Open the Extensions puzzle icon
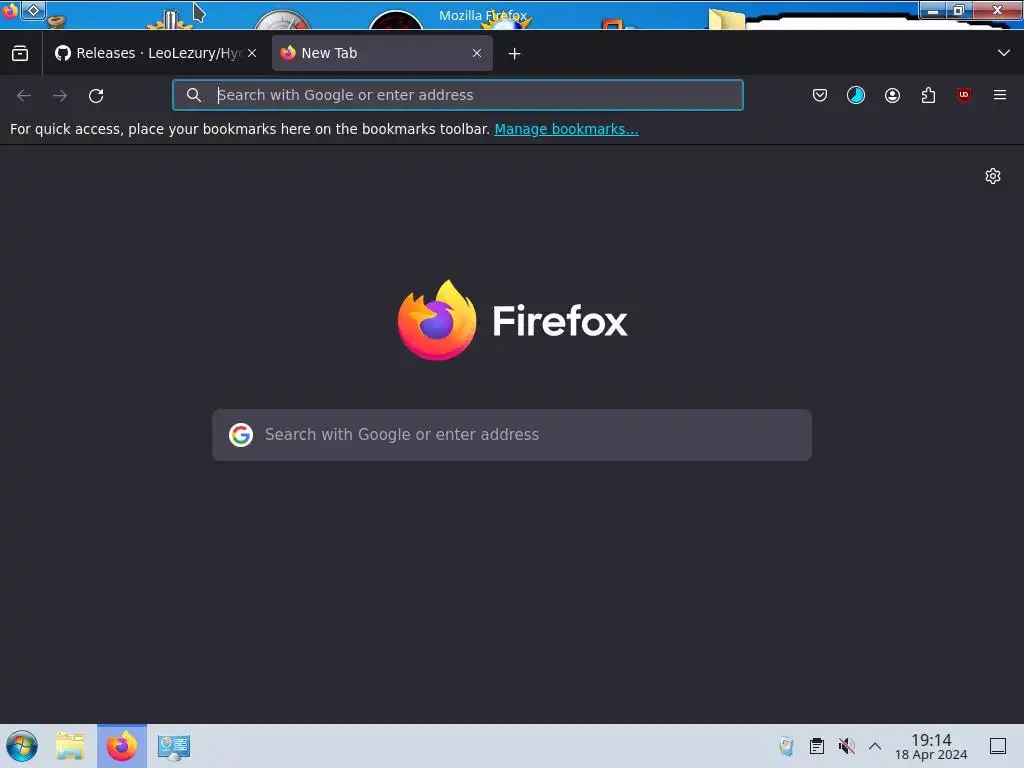 click(x=928, y=95)
